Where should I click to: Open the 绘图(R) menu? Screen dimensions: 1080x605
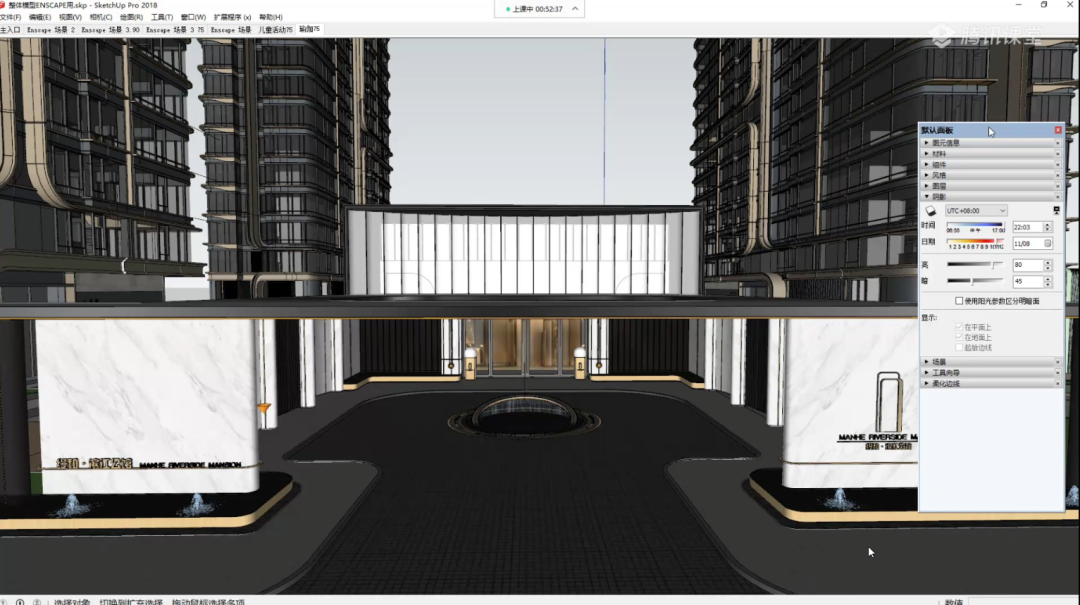click(x=131, y=17)
